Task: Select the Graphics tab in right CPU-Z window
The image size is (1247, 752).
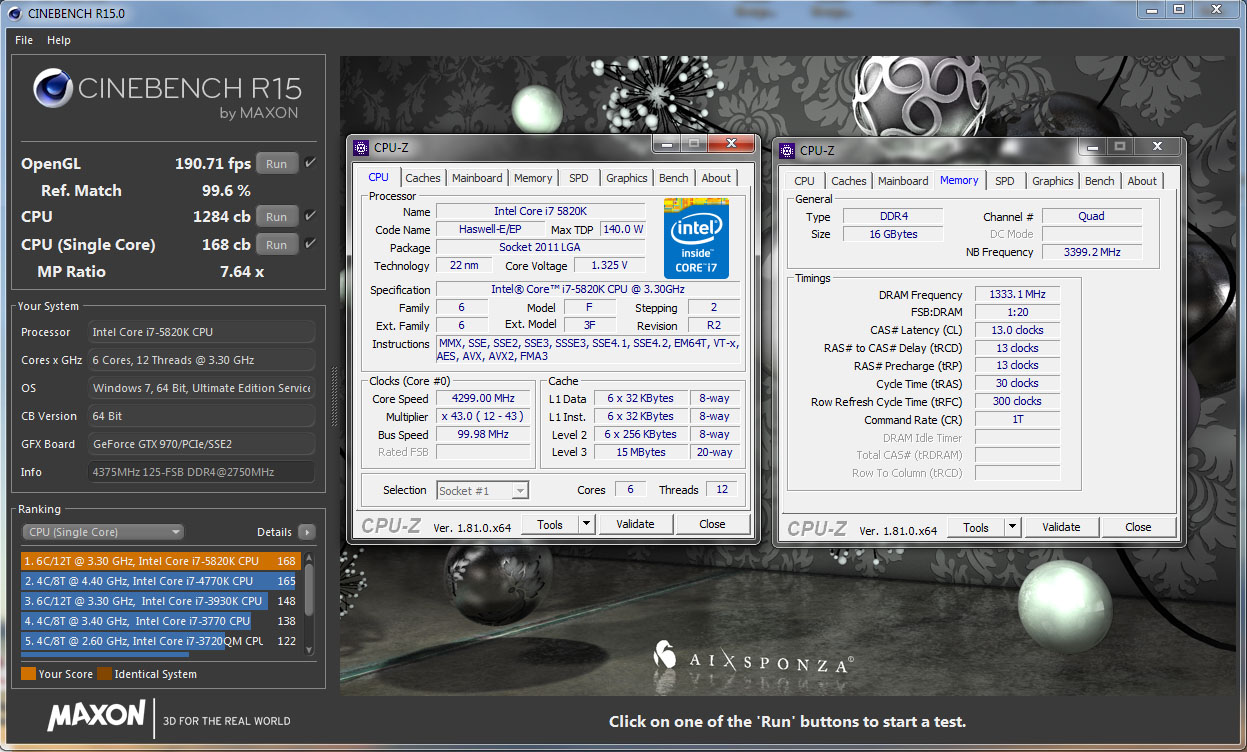Action: (x=1053, y=181)
